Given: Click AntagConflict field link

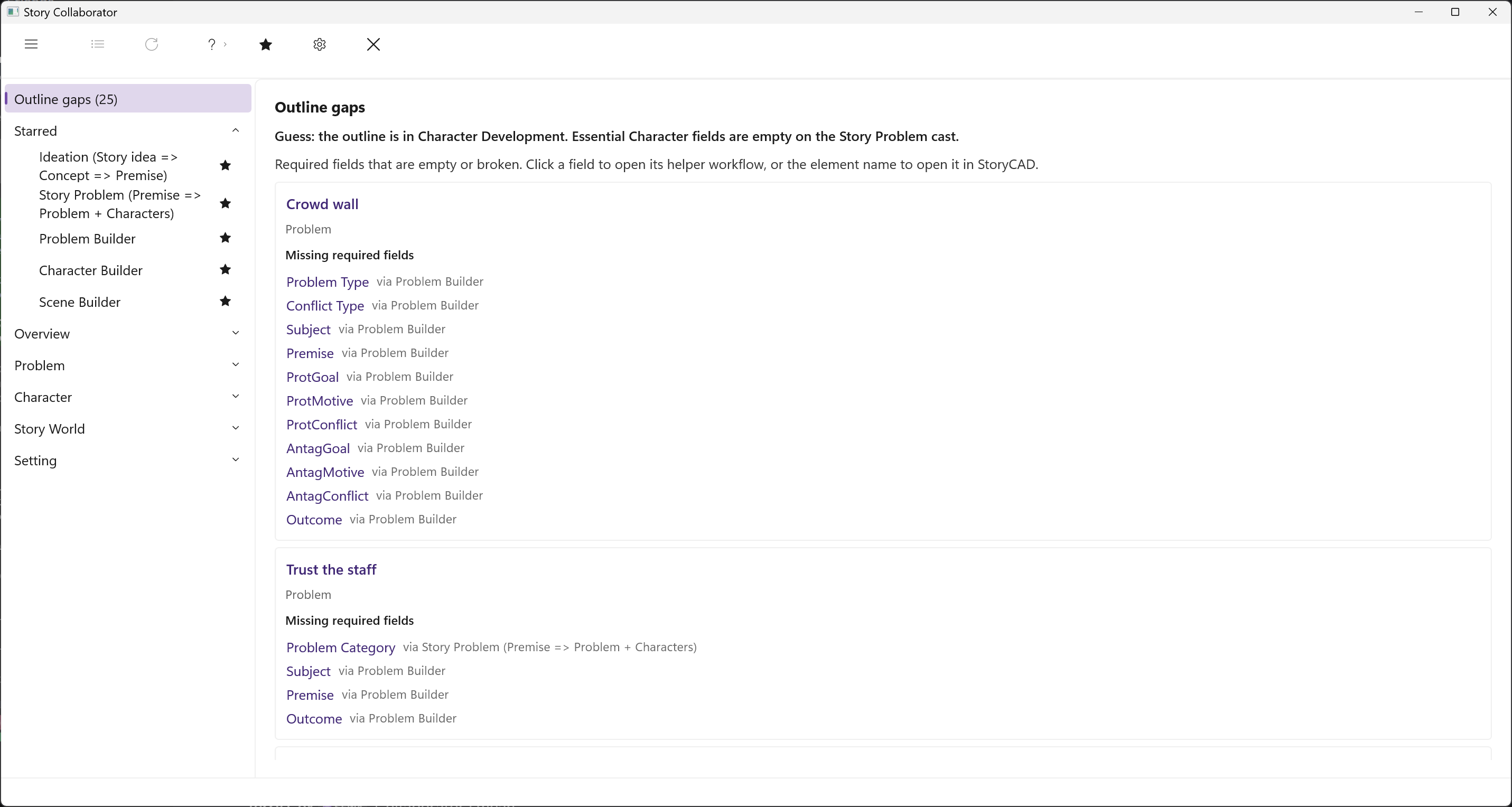Looking at the screenshot, I should coord(328,496).
